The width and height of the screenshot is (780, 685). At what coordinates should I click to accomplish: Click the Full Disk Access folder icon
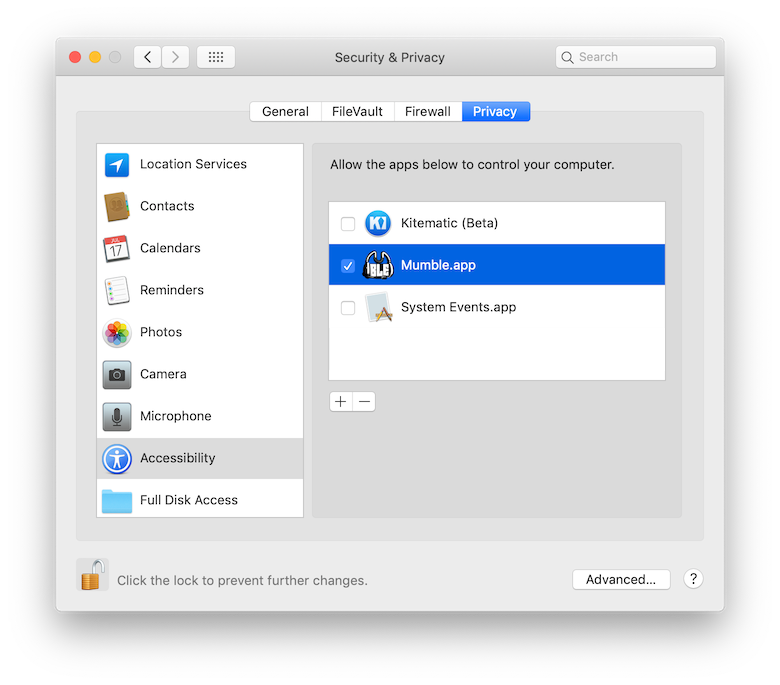117,501
